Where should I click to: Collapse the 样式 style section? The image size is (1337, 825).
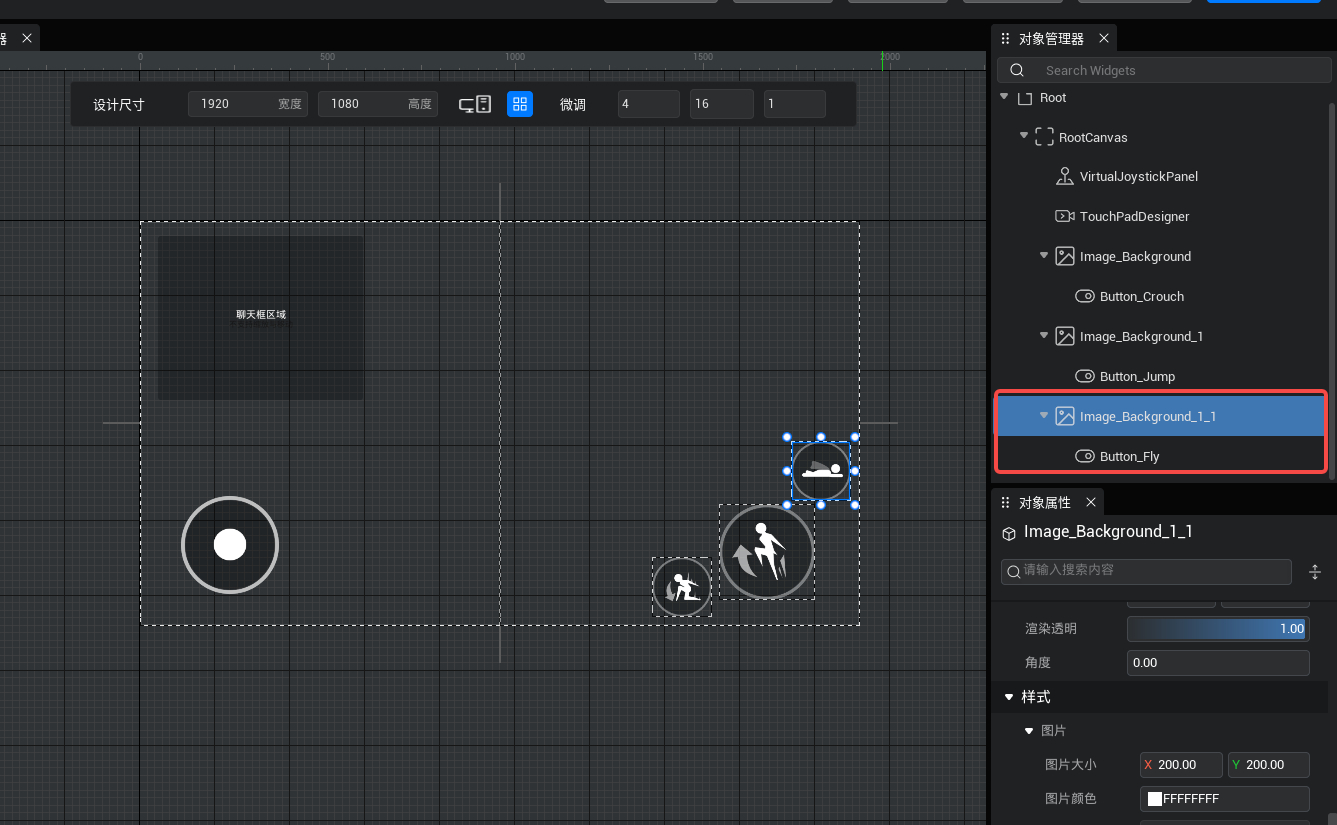(1008, 697)
